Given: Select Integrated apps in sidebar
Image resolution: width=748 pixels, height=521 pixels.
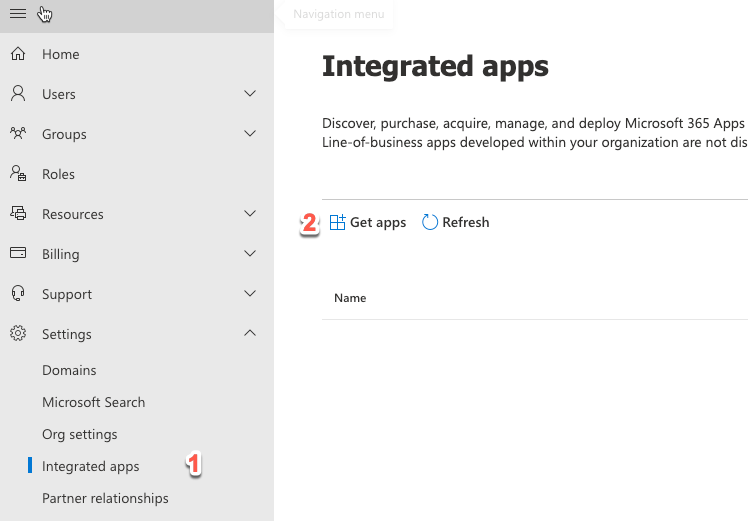Looking at the screenshot, I should tap(91, 466).
